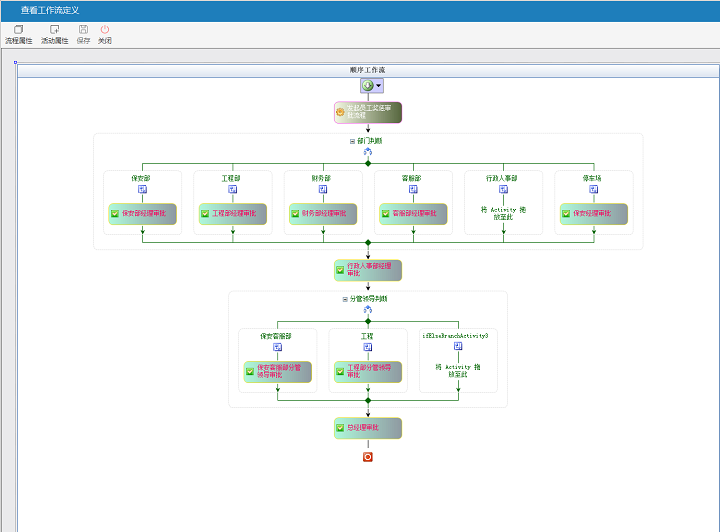The image size is (720, 532).
Task: Click the if-else icon under 分管领导判断
Action: [368, 310]
